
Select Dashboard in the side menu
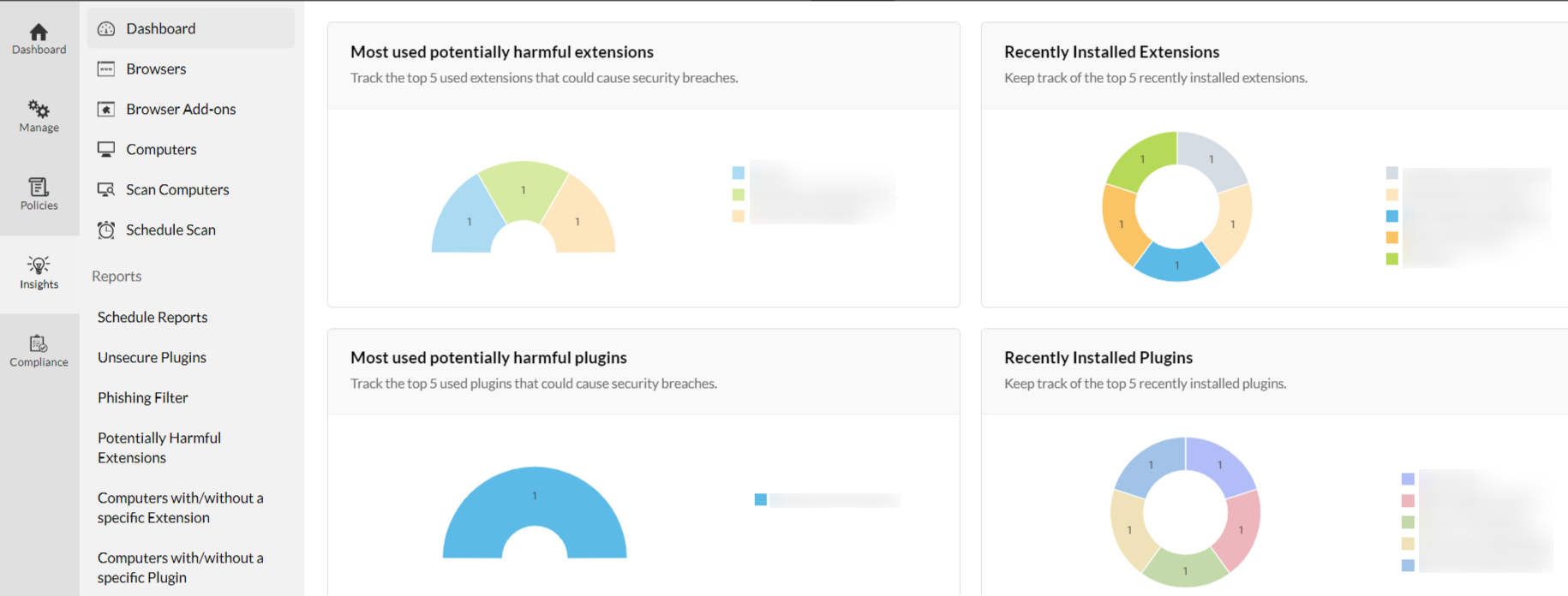pyautogui.click(x=160, y=29)
